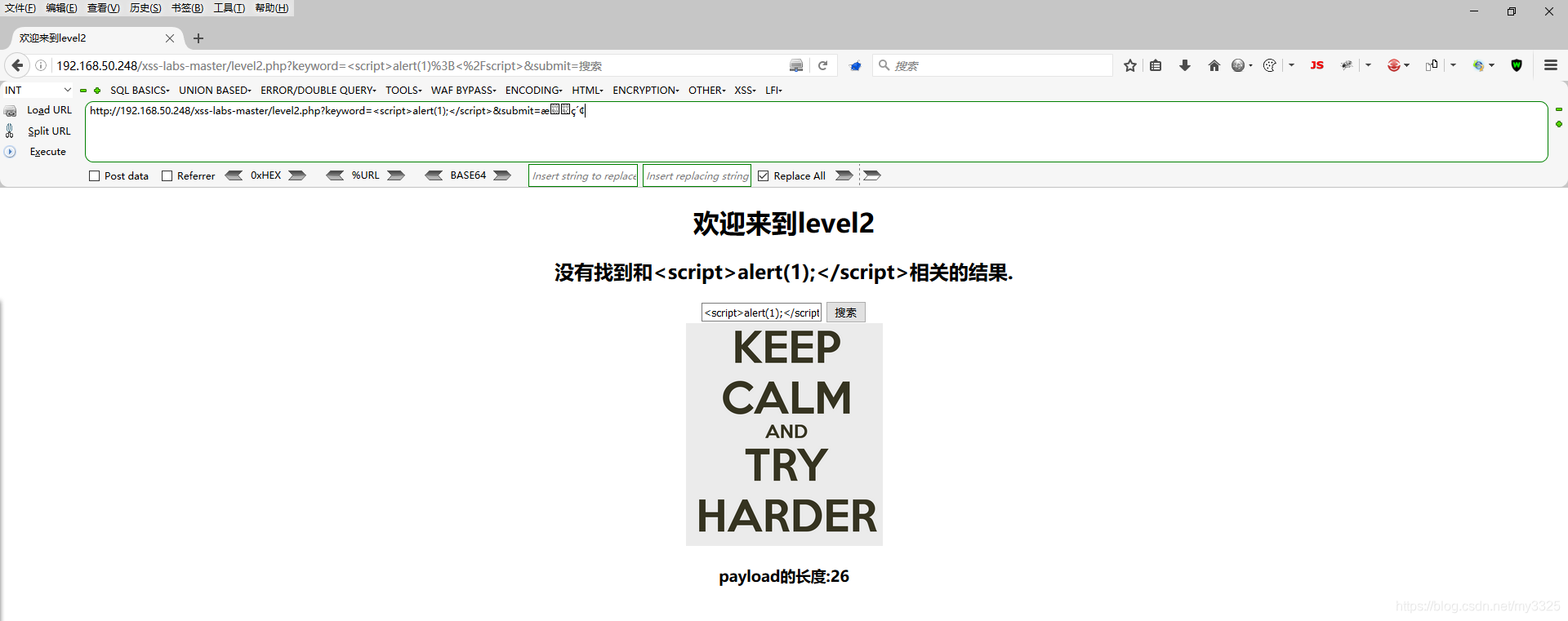Expand the LFI dropdown in HackBar
Viewport: 1568px width, 621px height.
[773, 91]
